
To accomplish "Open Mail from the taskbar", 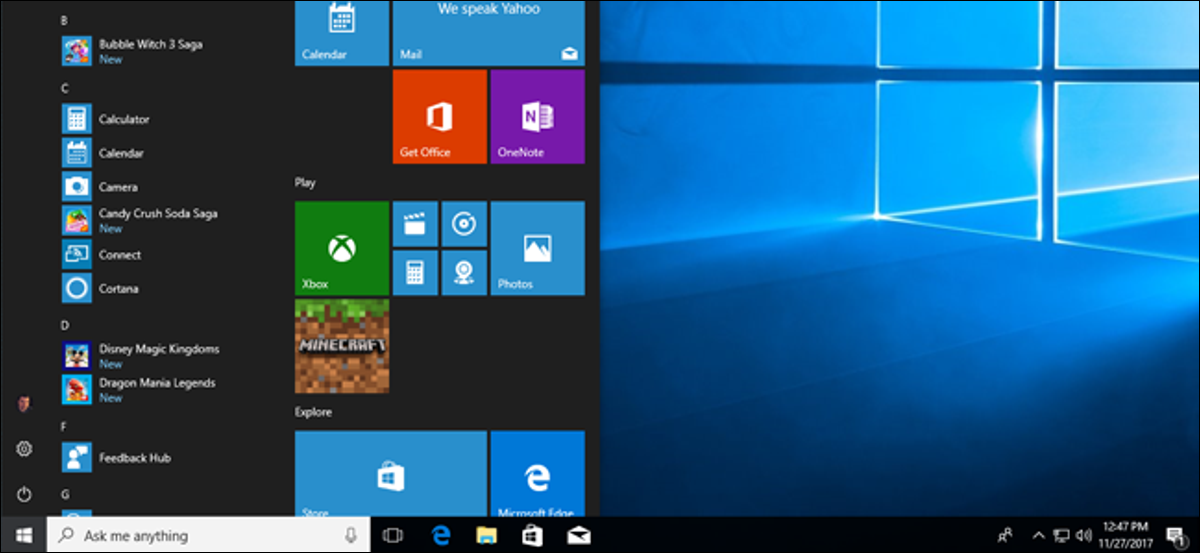I will pos(580,535).
